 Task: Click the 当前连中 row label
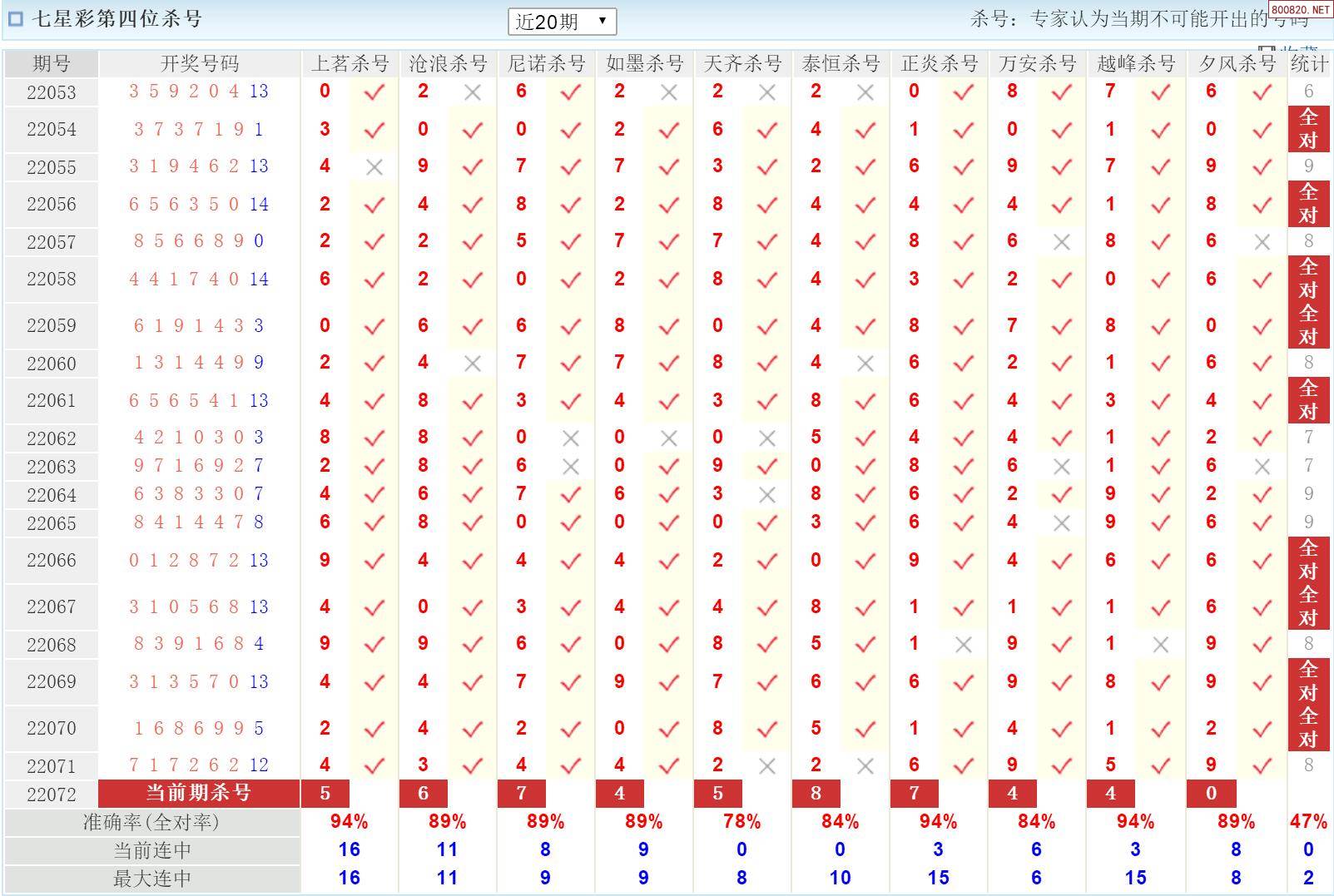pyautogui.click(x=151, y=851)
